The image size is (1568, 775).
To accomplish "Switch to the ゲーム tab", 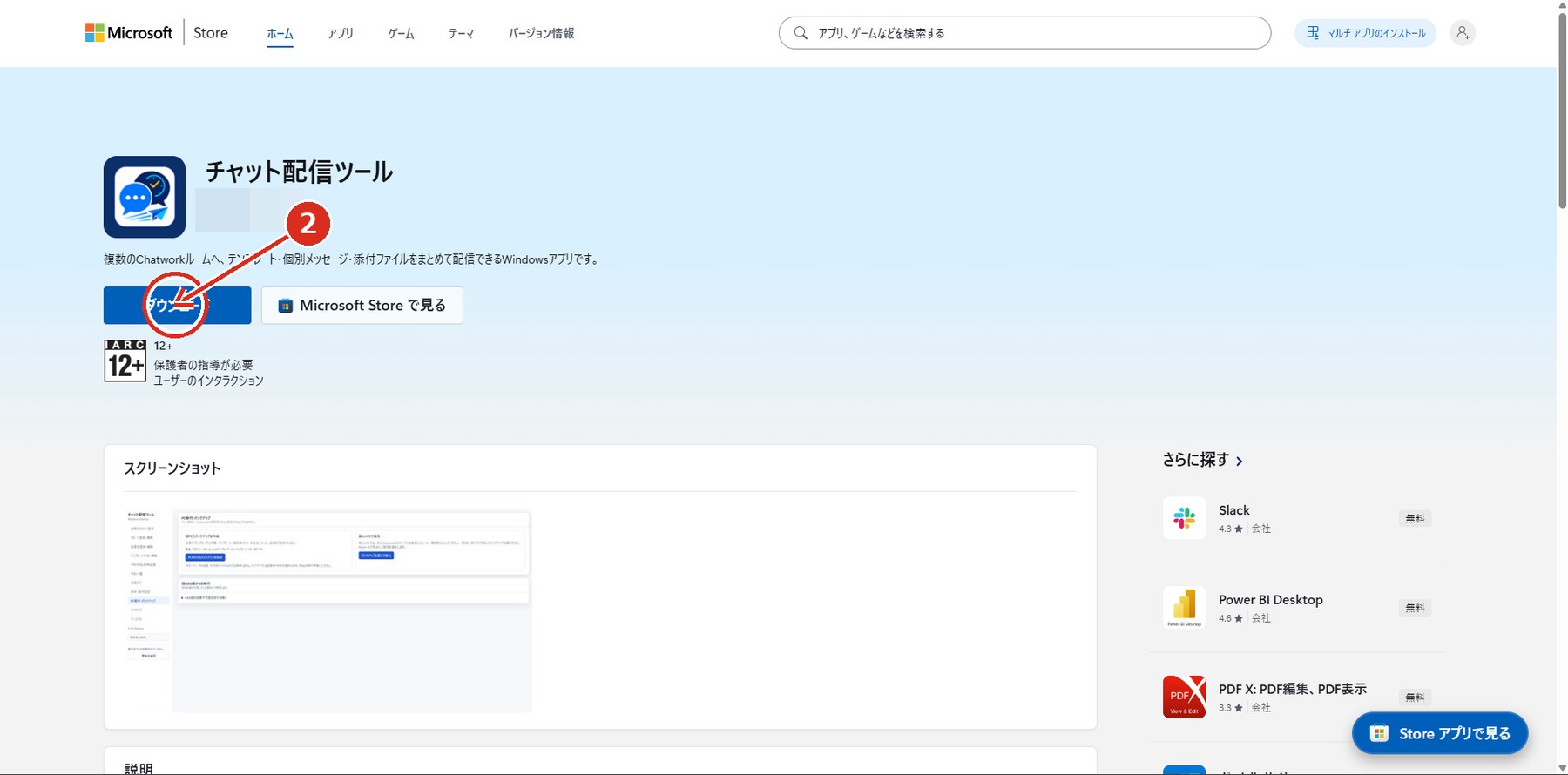I will click(401, 34).
